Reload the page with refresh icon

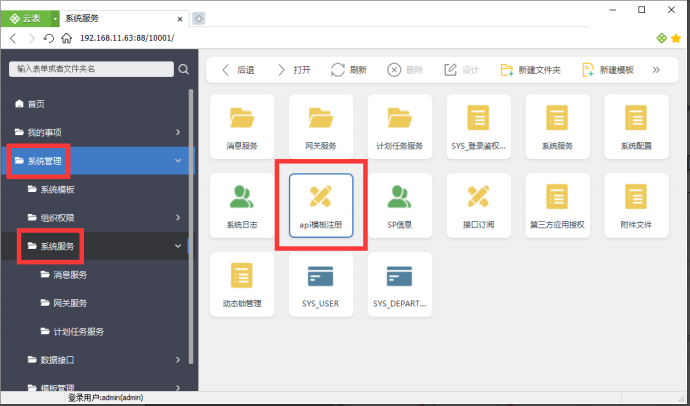[x=48, y=38]
